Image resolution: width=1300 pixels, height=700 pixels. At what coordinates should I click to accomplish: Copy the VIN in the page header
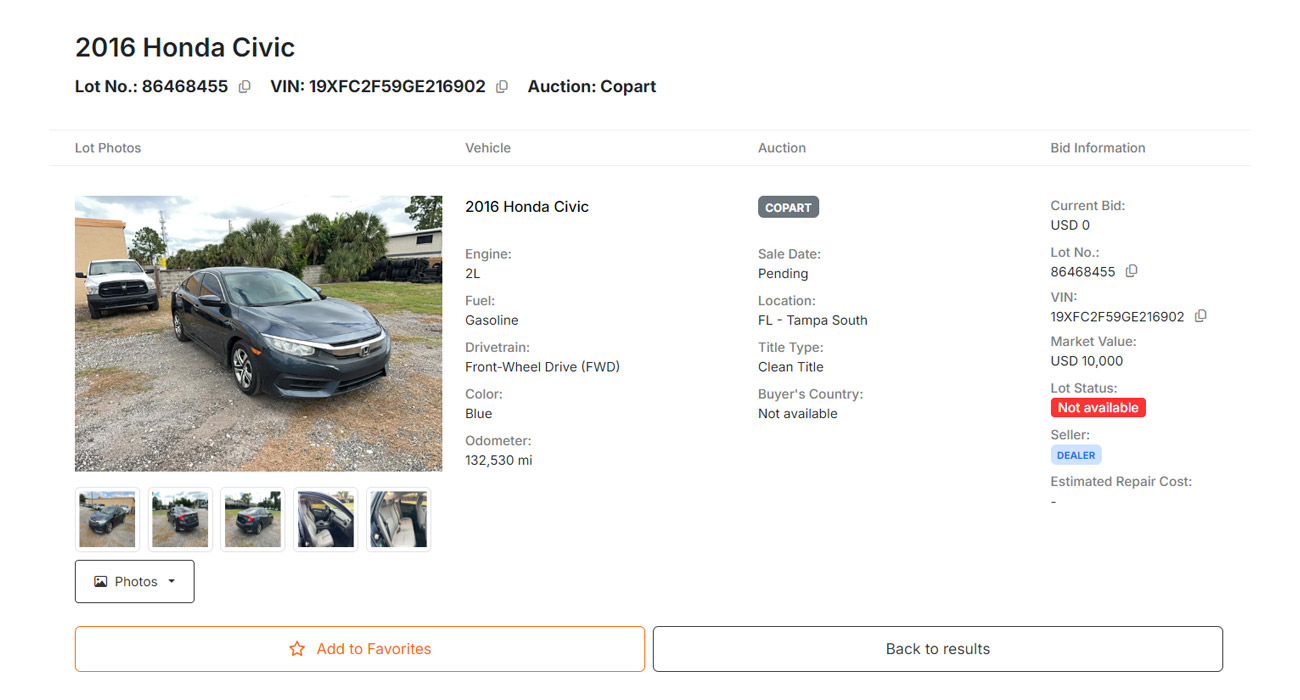pyautogui.click(x=502, y=87)
